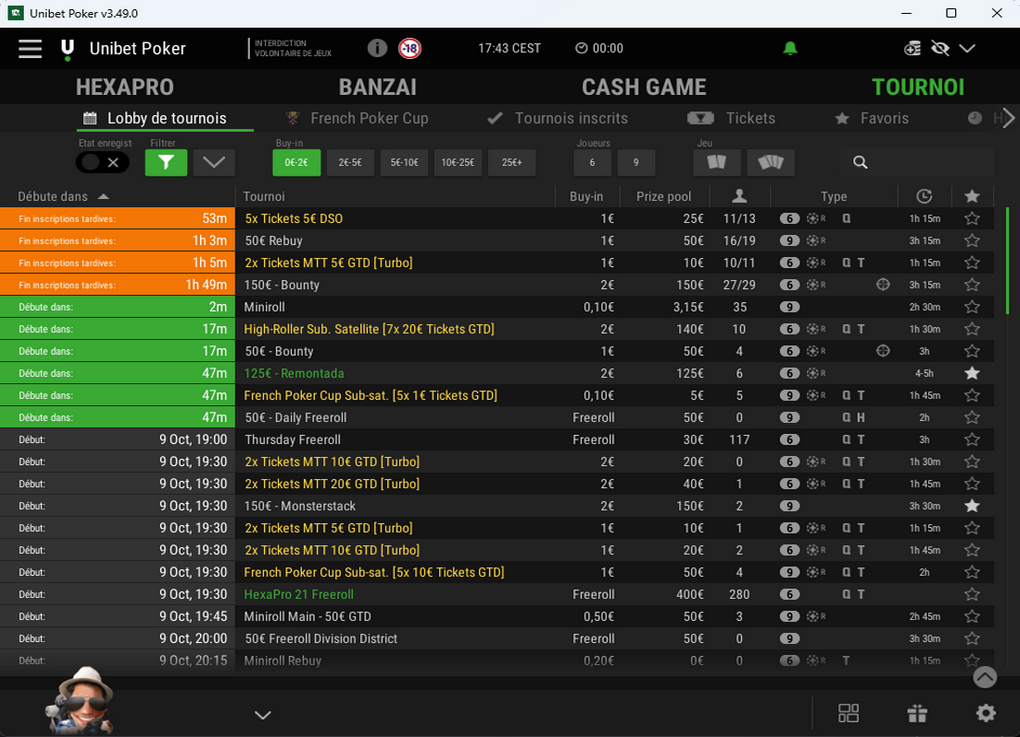Click the gift icon at bottom right
Screen dimensions: 1020x737
pos(917,713)
